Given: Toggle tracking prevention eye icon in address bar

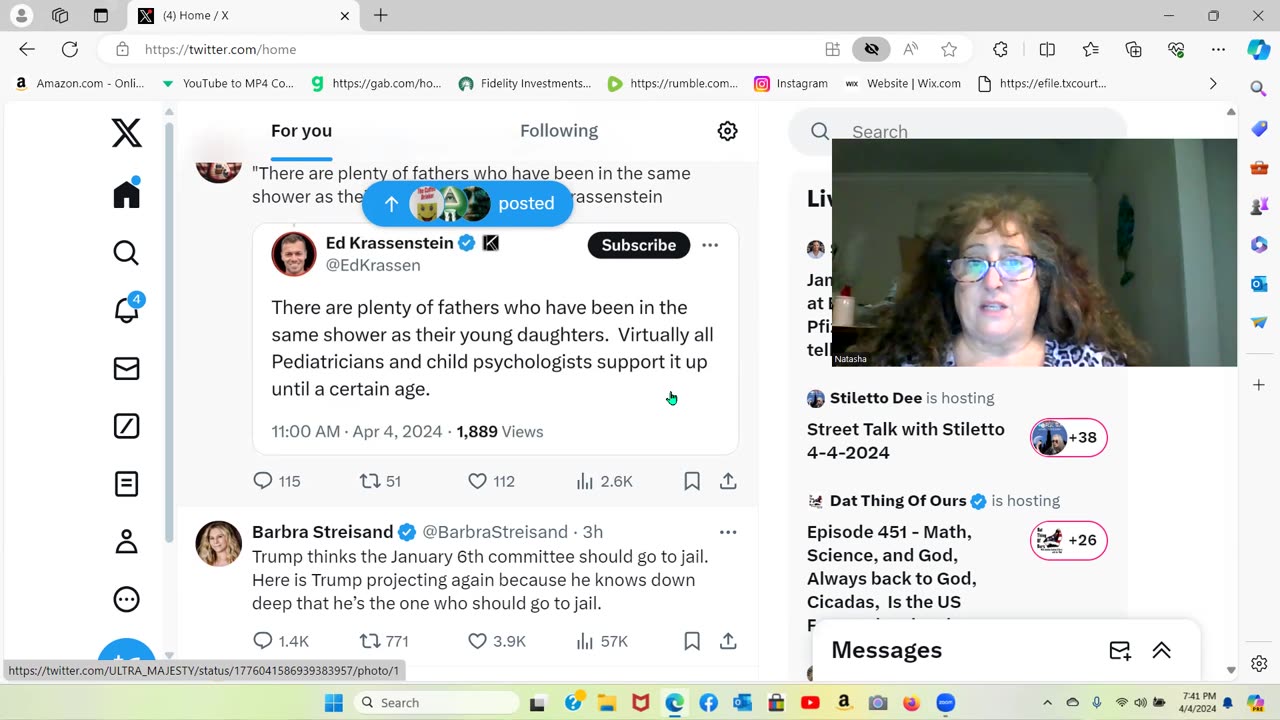Looking at the screenshot, I should 872,49.
